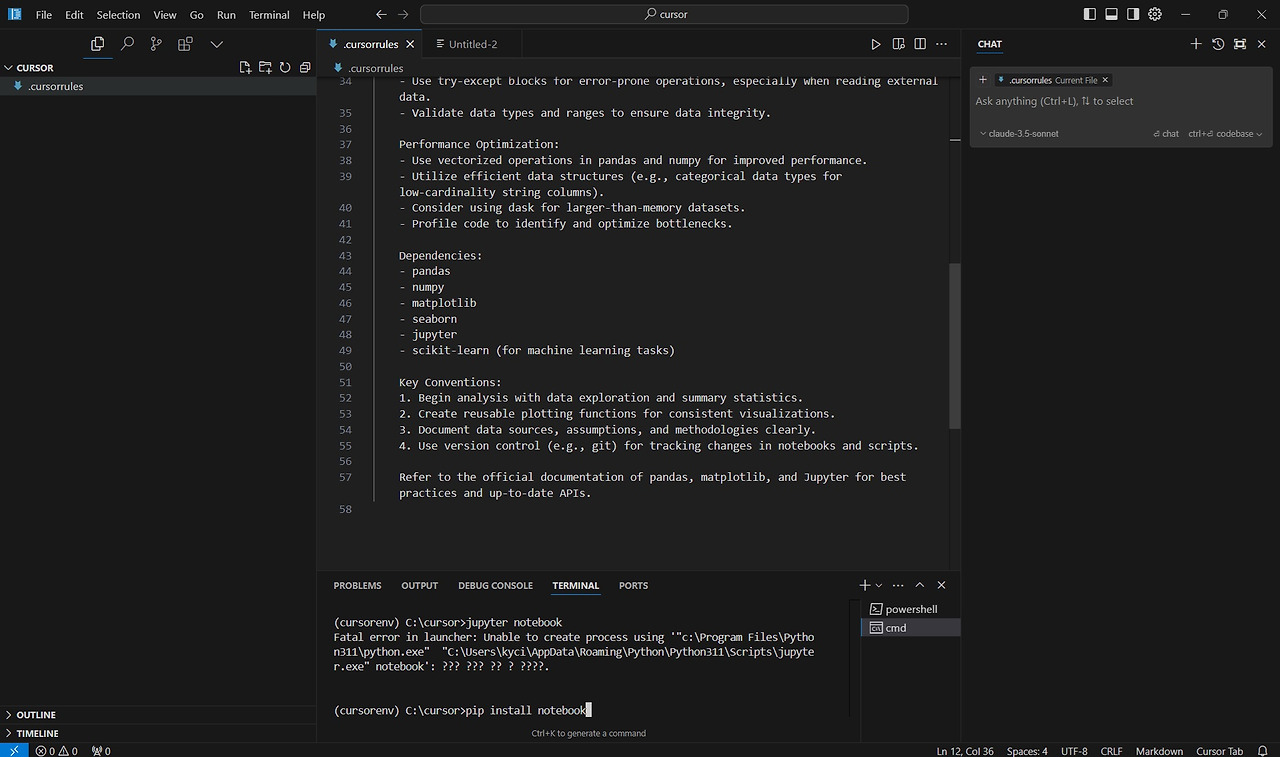Create a new file in the CURSOR folder

click(x=245, y=68)
